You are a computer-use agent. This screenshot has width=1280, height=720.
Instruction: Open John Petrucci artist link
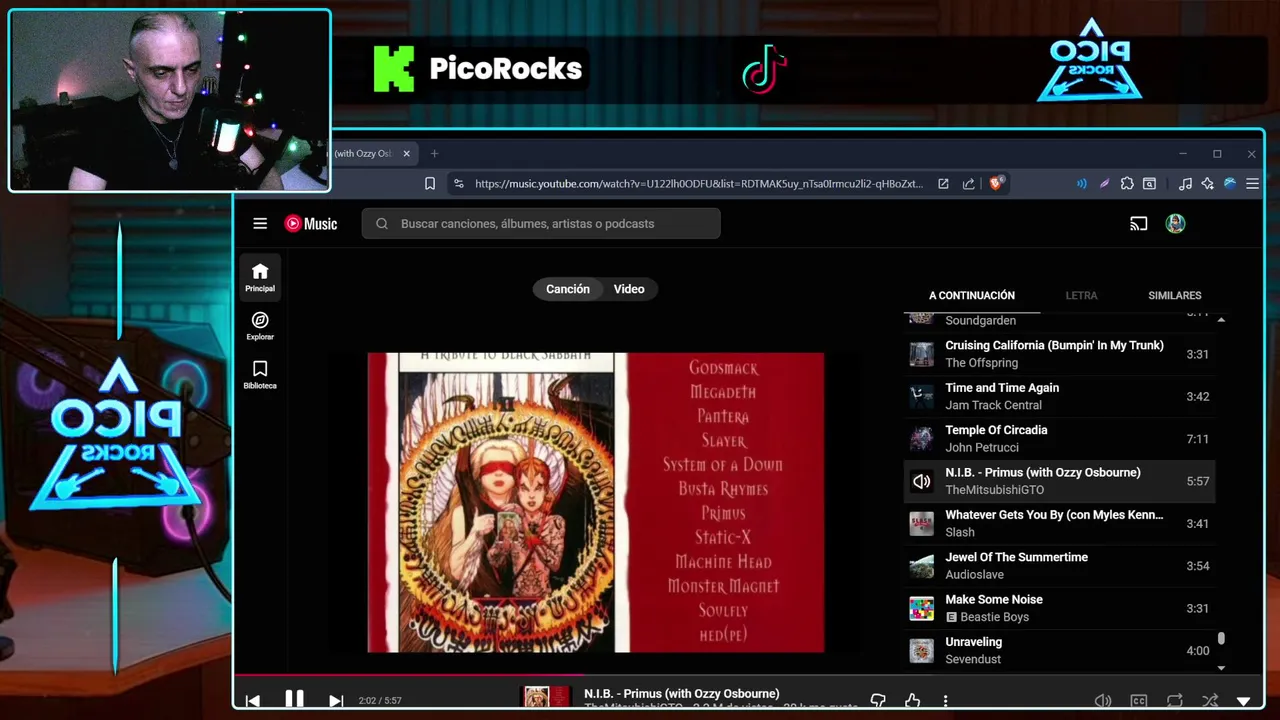click(982, 448)
